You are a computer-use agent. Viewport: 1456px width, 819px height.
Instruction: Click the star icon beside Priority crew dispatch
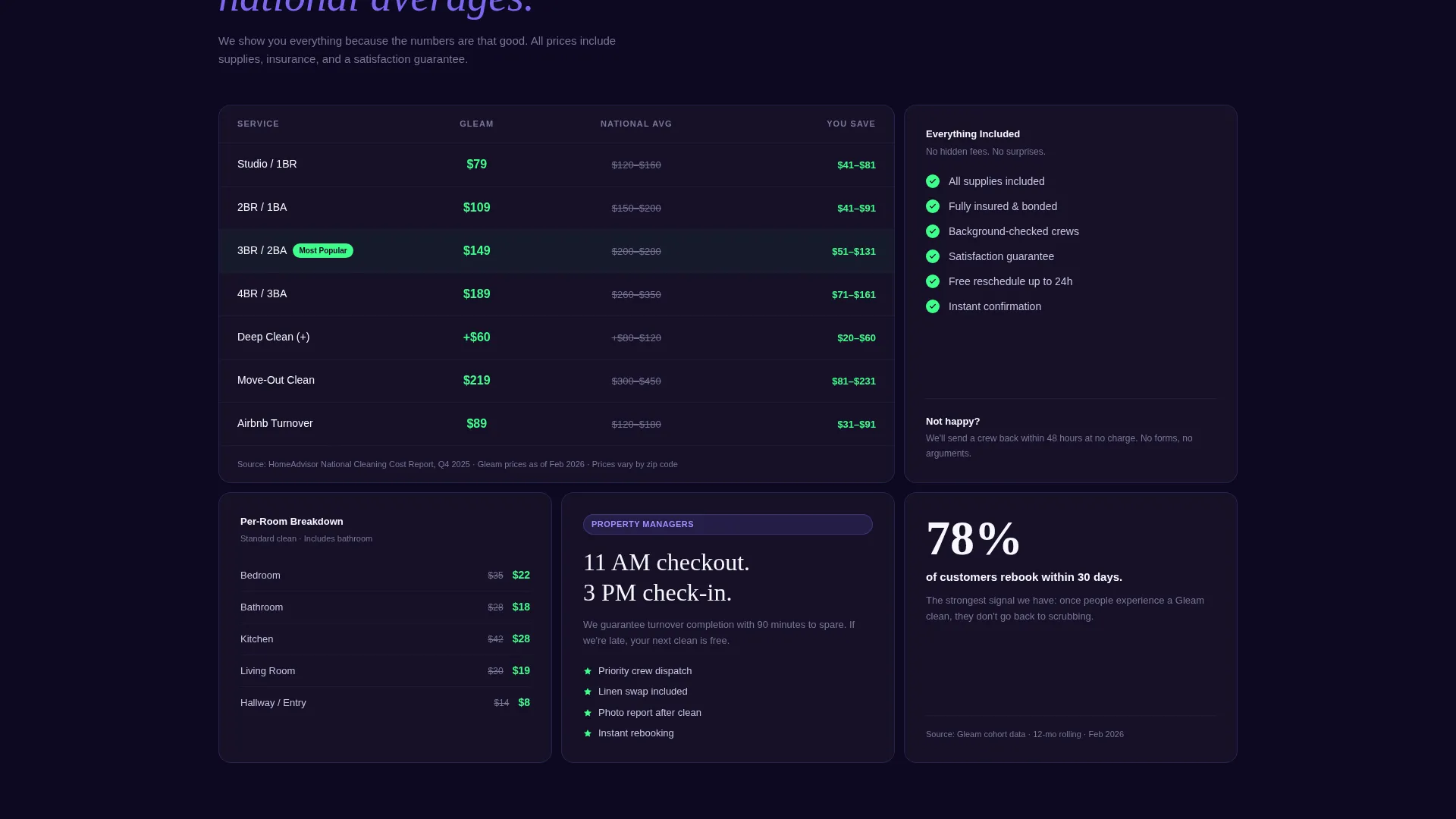(x=588, y=671)
